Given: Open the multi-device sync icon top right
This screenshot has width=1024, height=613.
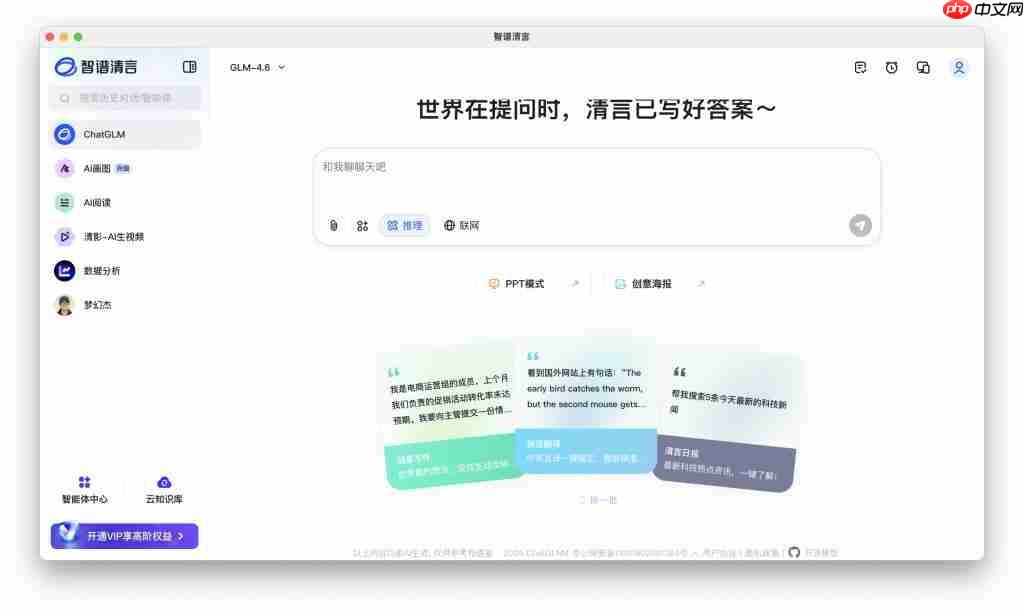Looking at the screenshot, I should pyautogui.click(x=922, y=67).
